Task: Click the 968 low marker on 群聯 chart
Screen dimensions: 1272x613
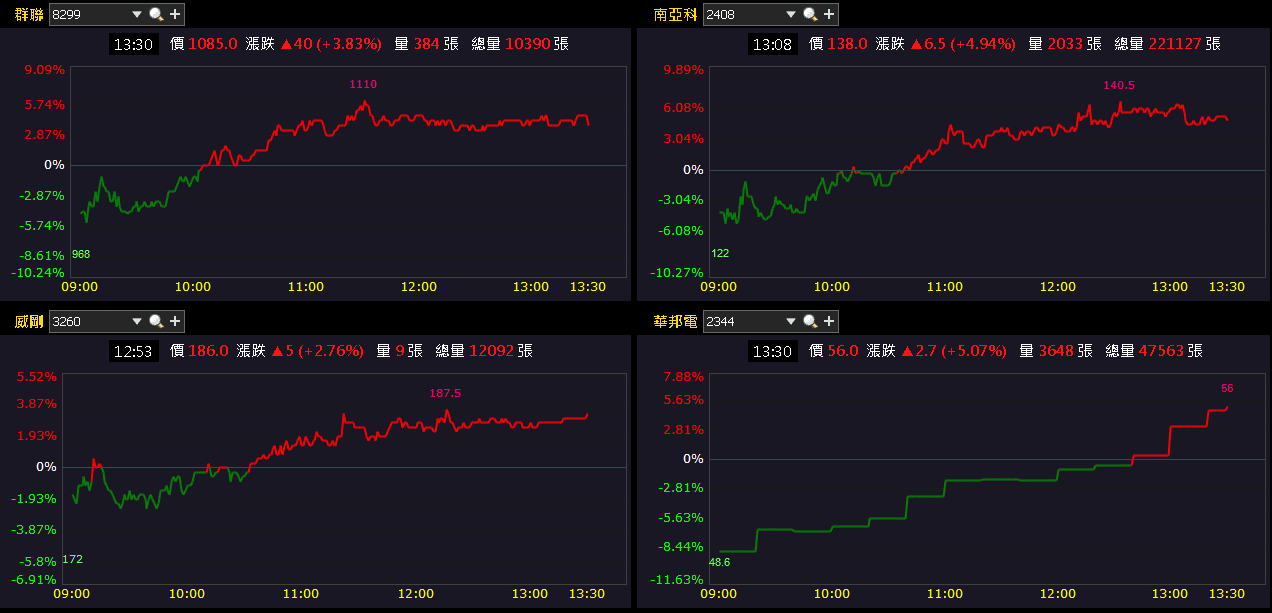Action: coord(81,254)
